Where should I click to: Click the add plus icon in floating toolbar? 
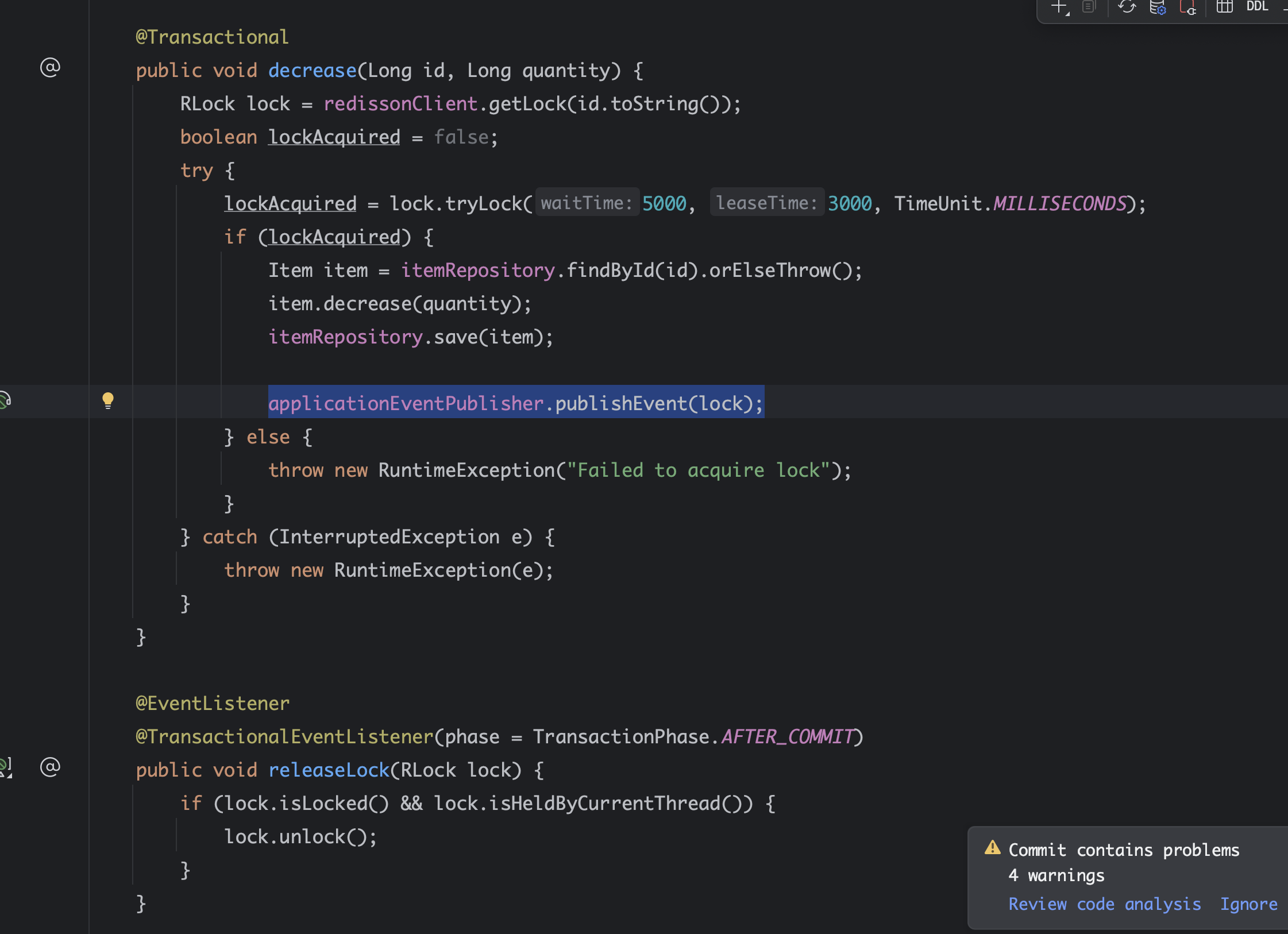pos(1058,7)
